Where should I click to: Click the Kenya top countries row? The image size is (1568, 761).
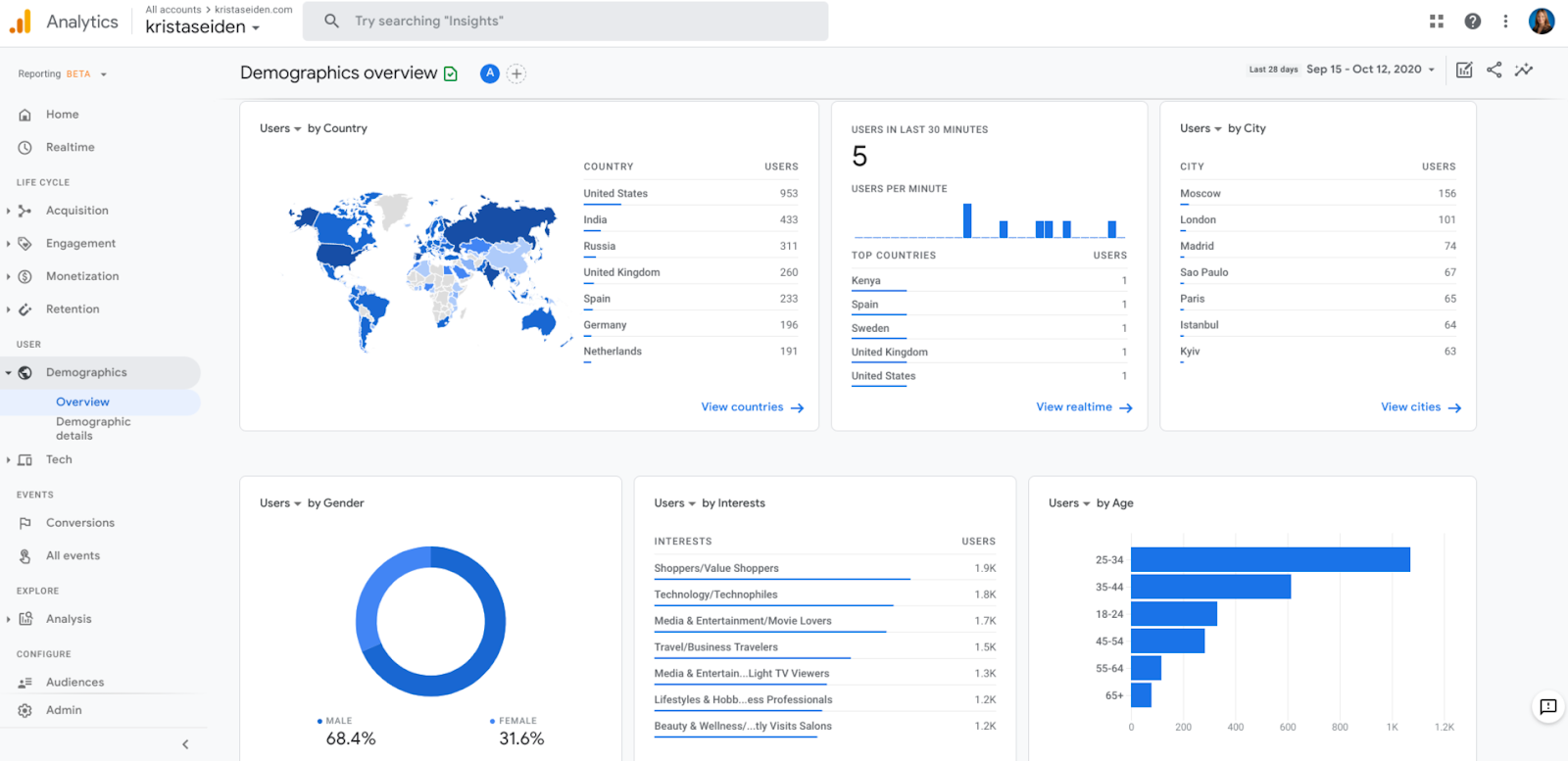989,281
